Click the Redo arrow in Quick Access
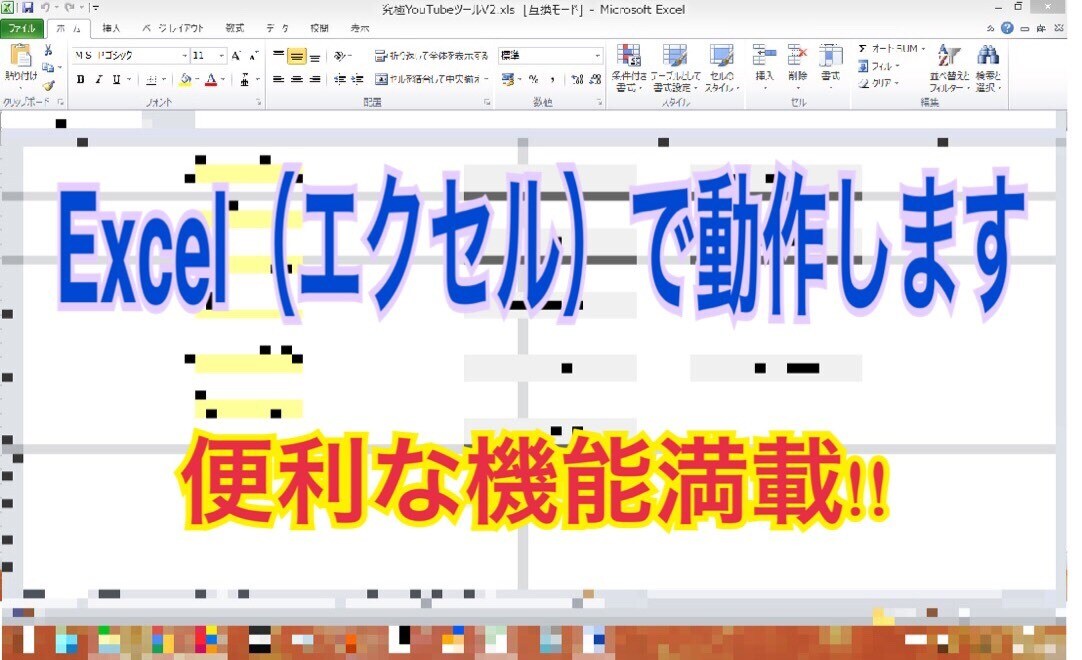Viewport: 1082px width, 660px height. point(69,8)
